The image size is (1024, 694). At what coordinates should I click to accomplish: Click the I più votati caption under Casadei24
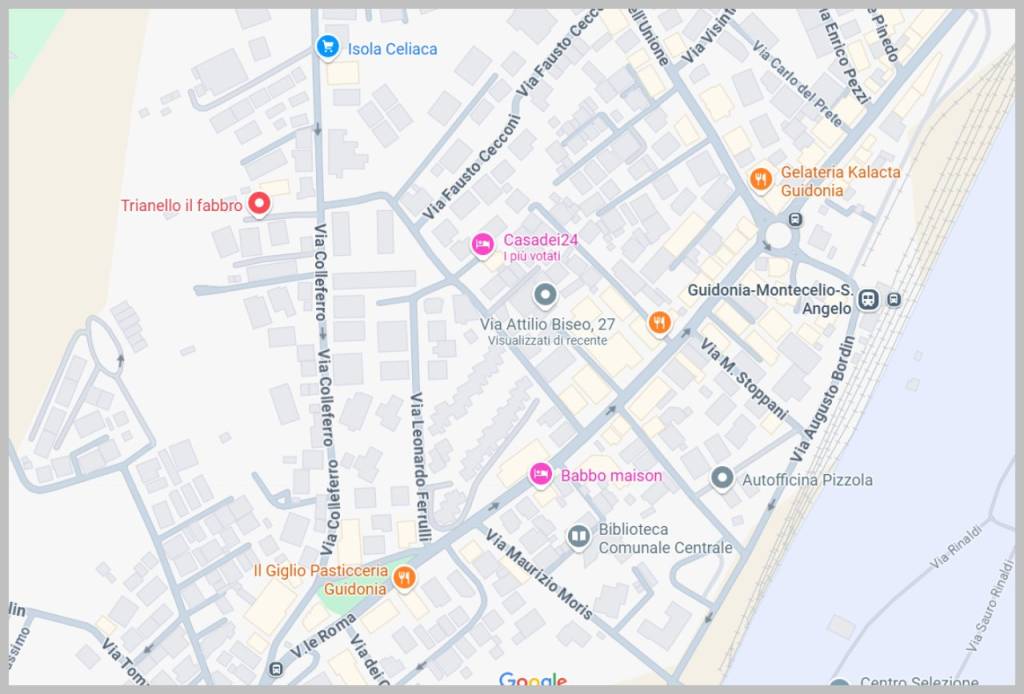point(532,256)
